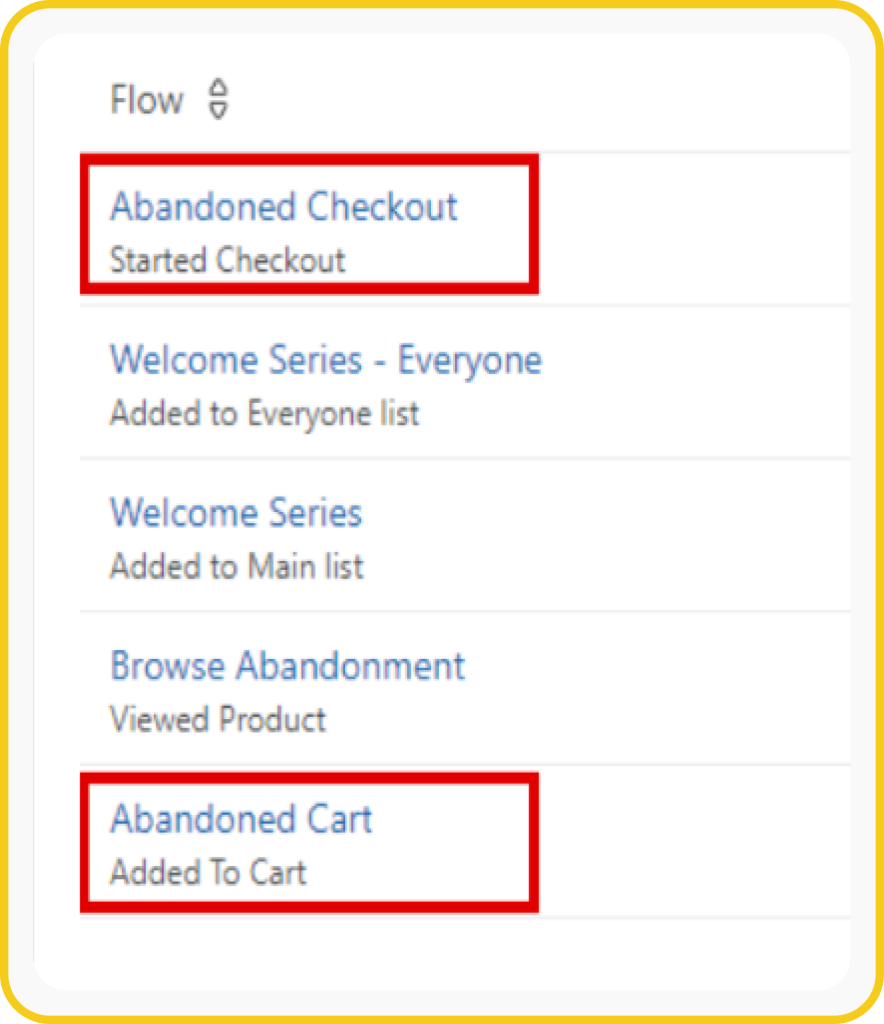Image resolution: width=884 pixels, height=1024 pixels.
Task: Click the Added to Everyone list text
Action: click(264, 413)
